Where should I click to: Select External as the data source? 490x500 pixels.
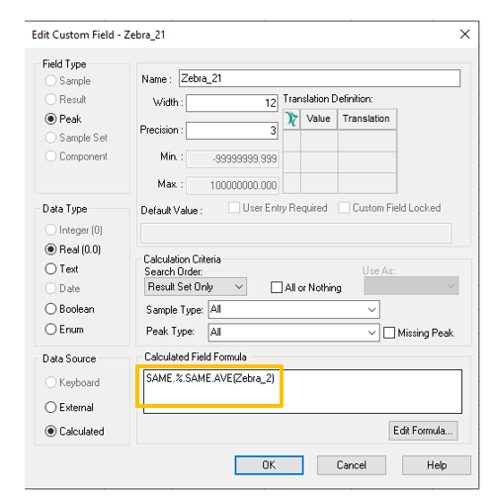coord(69,407)
